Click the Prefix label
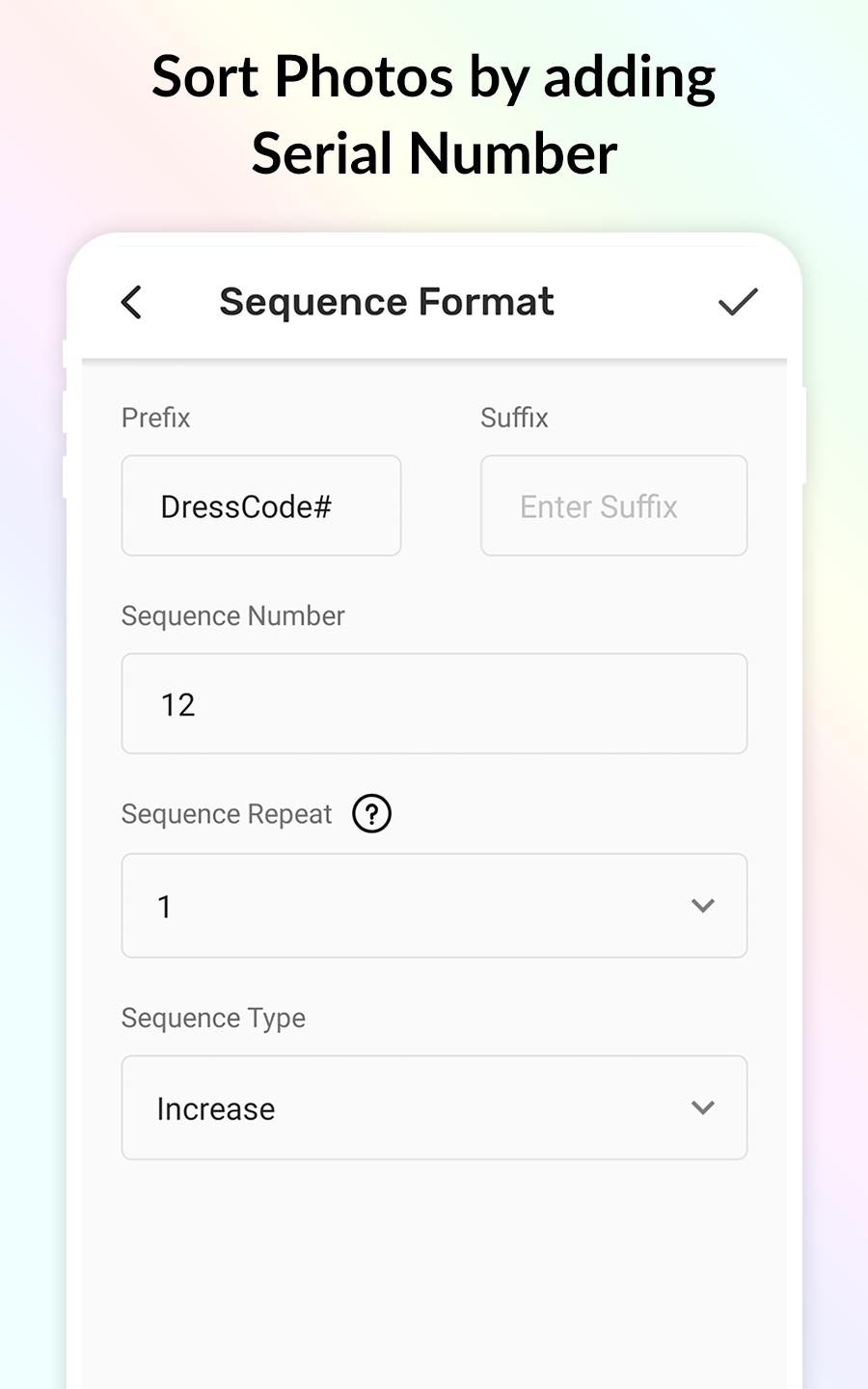This screenshot has width=868, height=1389. click(x=155, y=418)
